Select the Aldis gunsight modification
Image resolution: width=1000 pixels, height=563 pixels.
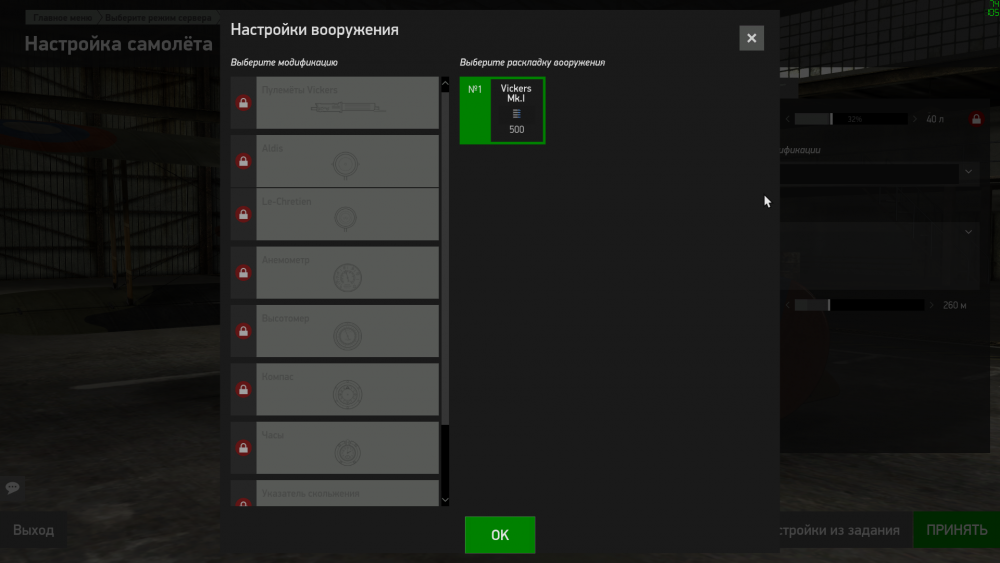point(347,161)
